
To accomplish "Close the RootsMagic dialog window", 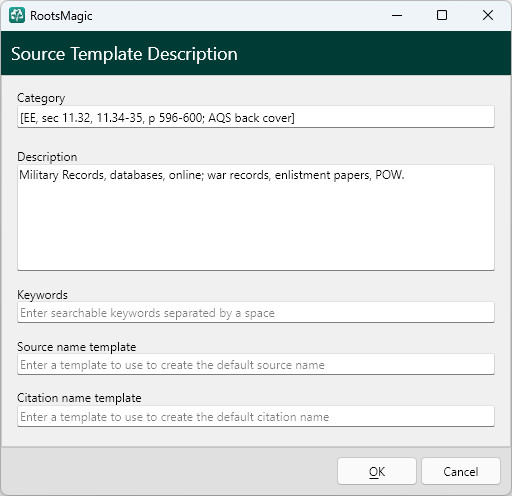I will [x=488, y=15].
